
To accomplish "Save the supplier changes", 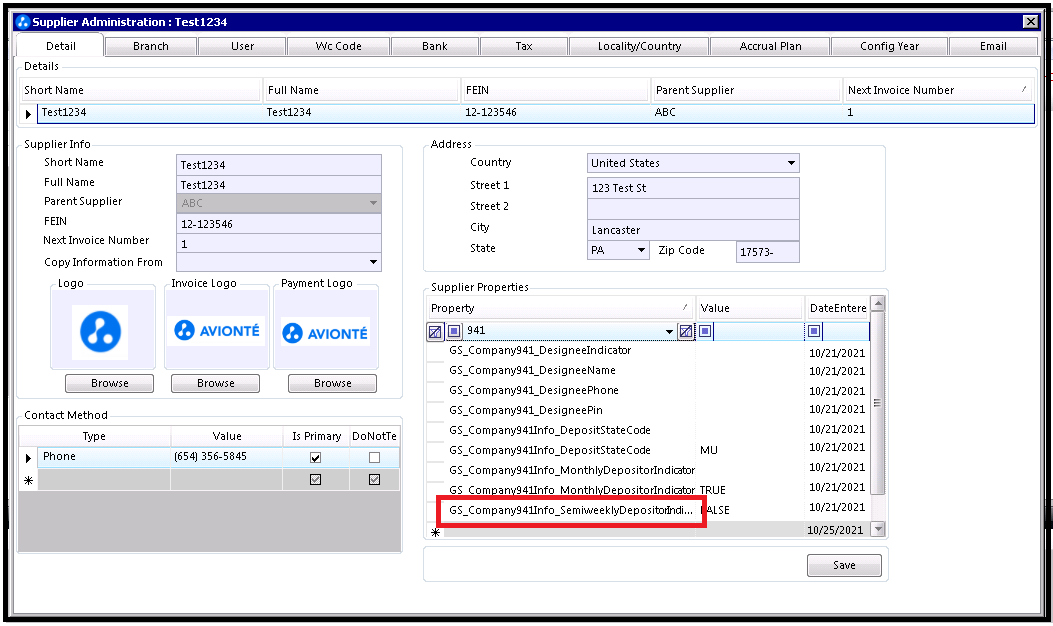I will click(x=844, y=566).
